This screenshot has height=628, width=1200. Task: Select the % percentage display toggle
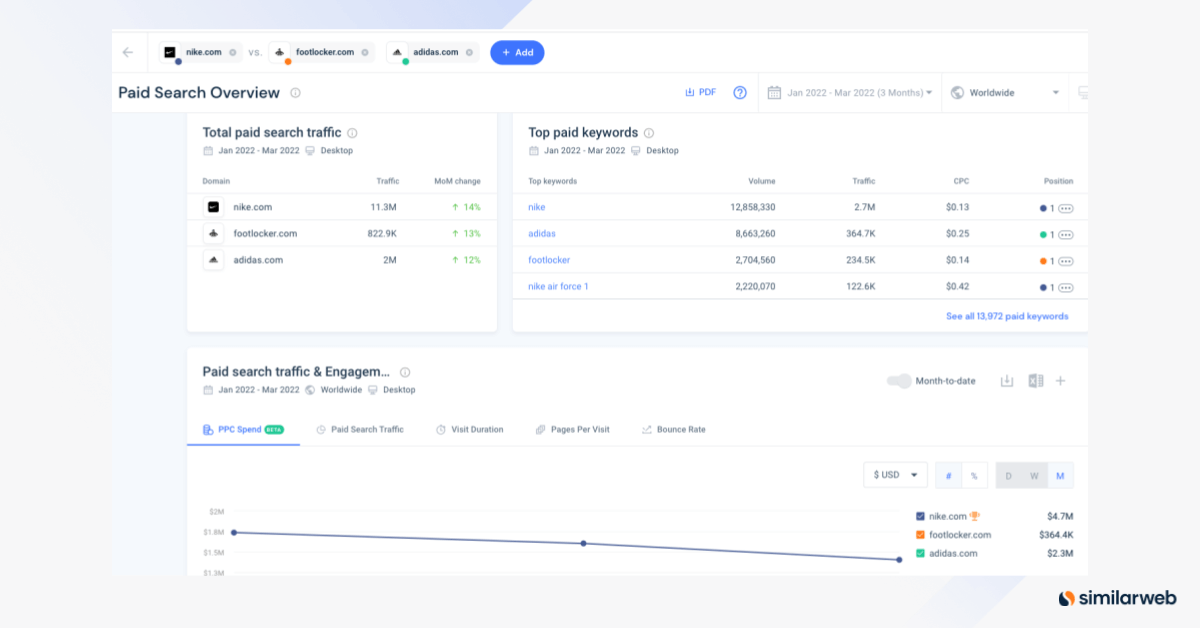(x=974, y=475)
